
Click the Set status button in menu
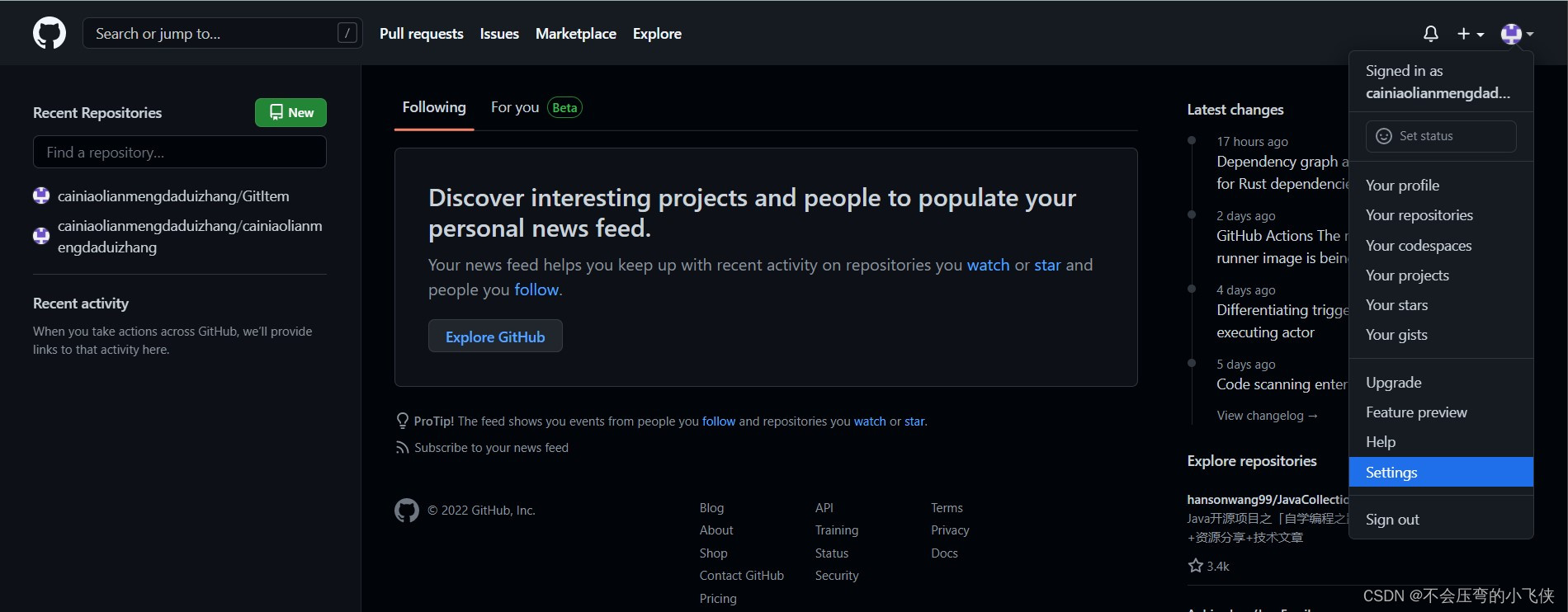tap(1441, 136)
